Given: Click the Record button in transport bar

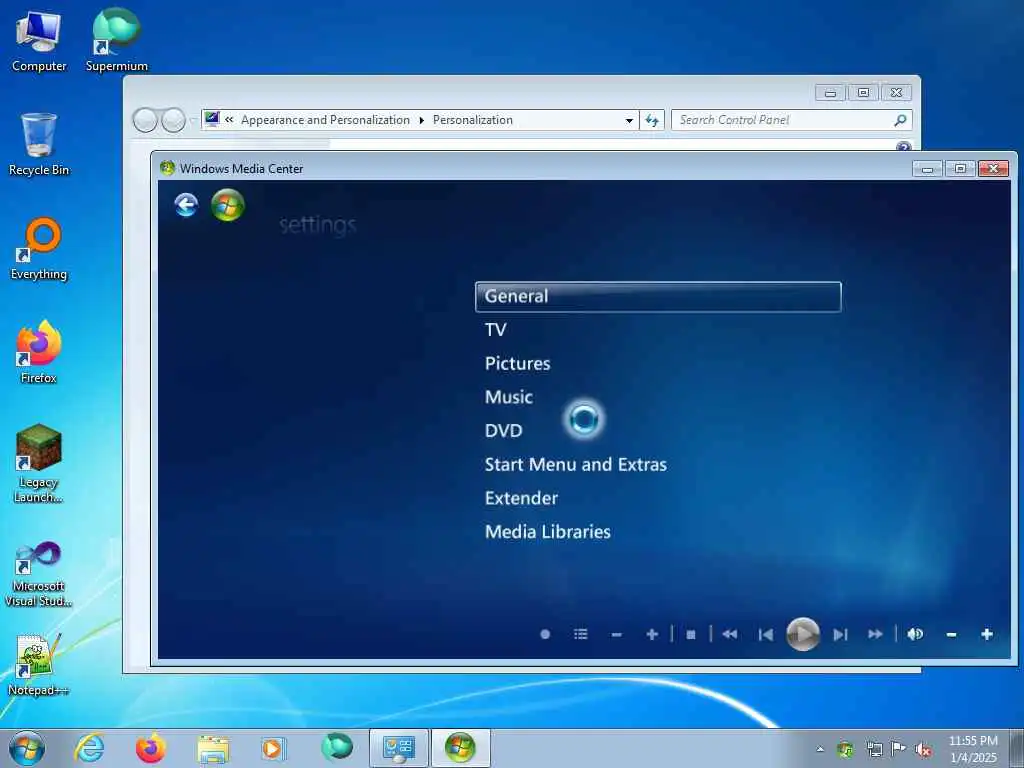Looking at the screenshot, I should (x=545, y=634).
